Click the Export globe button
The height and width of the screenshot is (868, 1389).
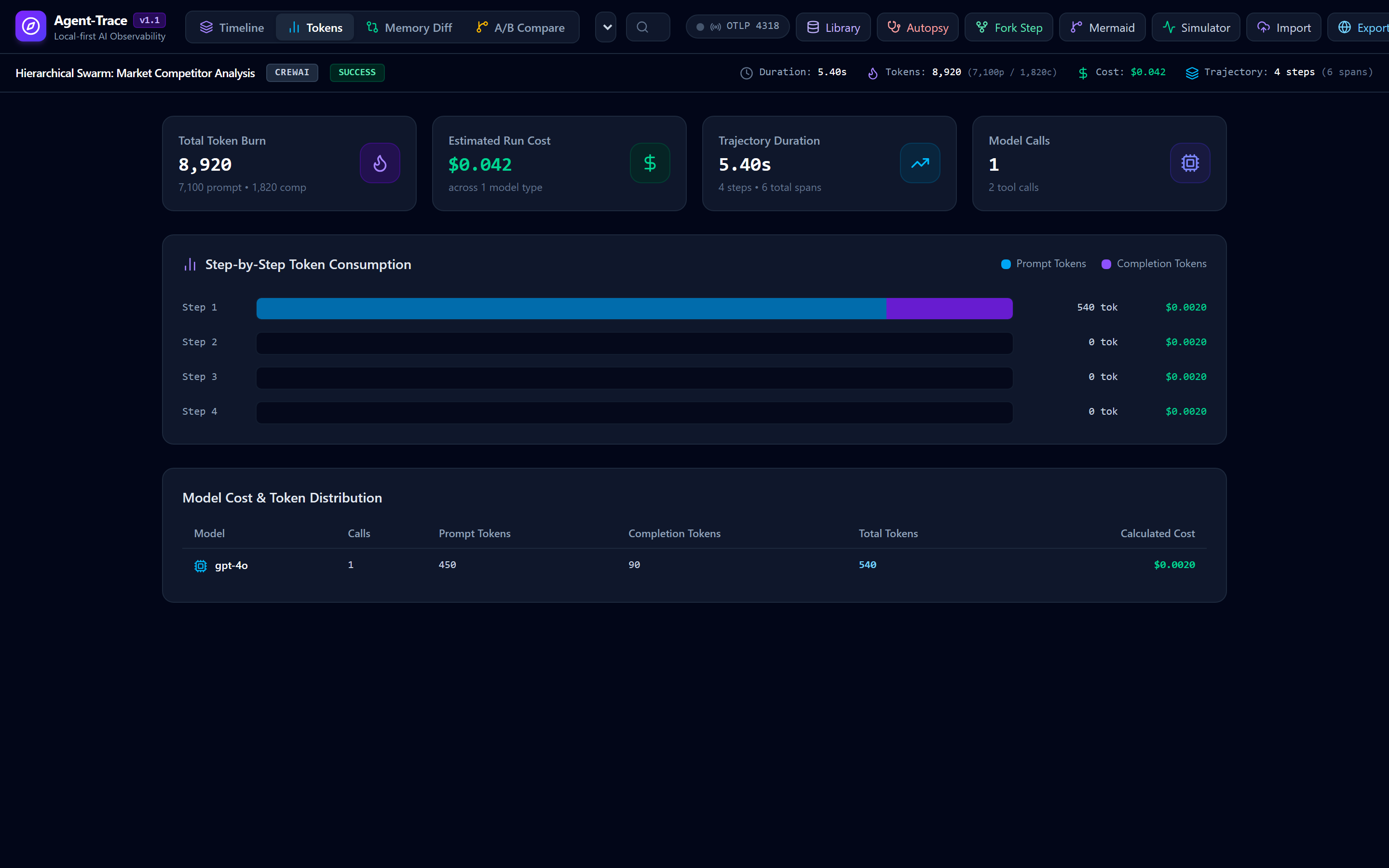pyautogui.click(x=1359, y=27)
